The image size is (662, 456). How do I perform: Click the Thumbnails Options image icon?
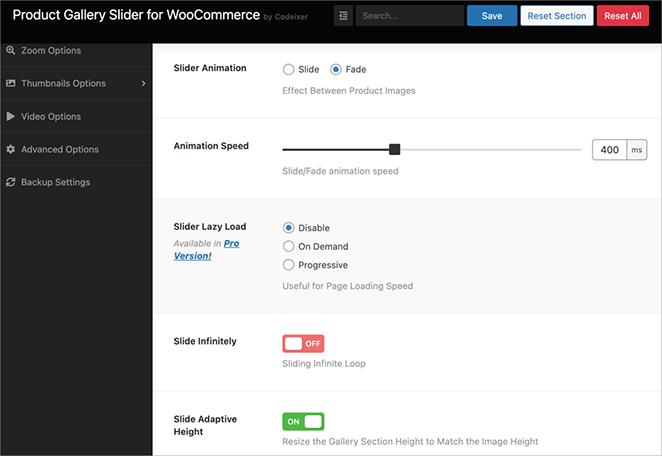click(11, 84)
